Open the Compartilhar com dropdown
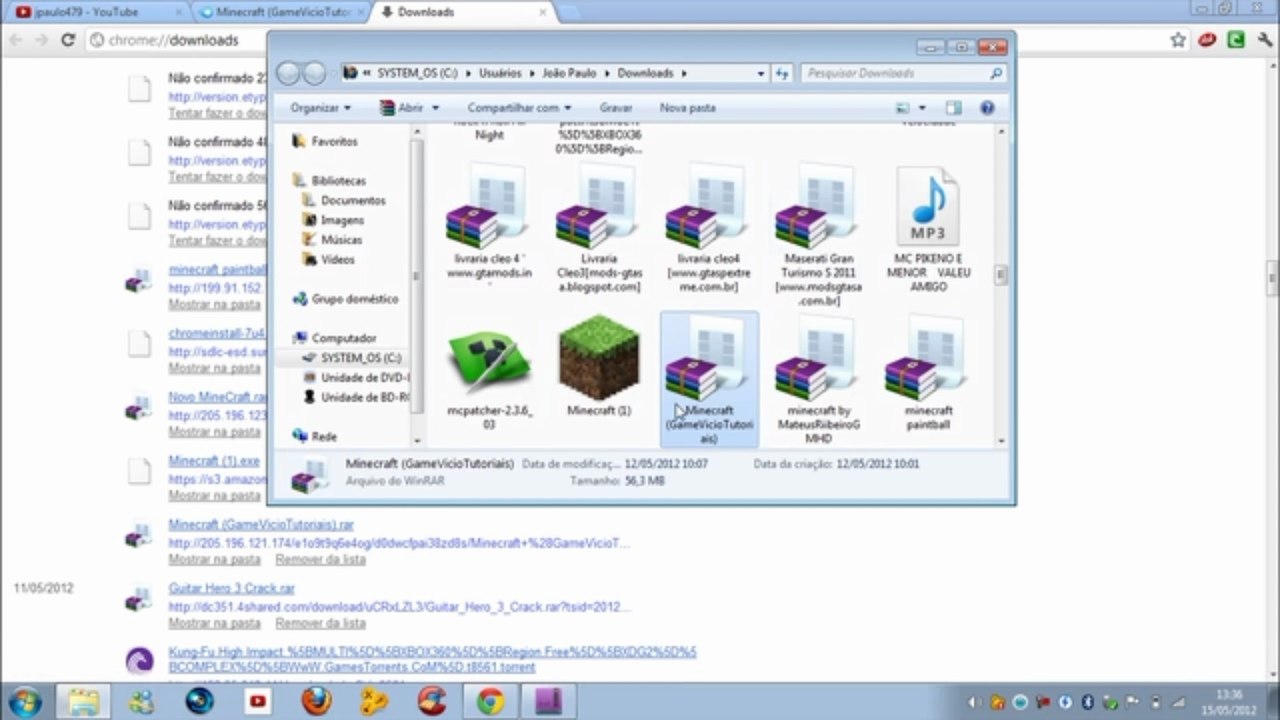Image resolution: width=1280 pixels, height=720 pixels. (519, 107)
